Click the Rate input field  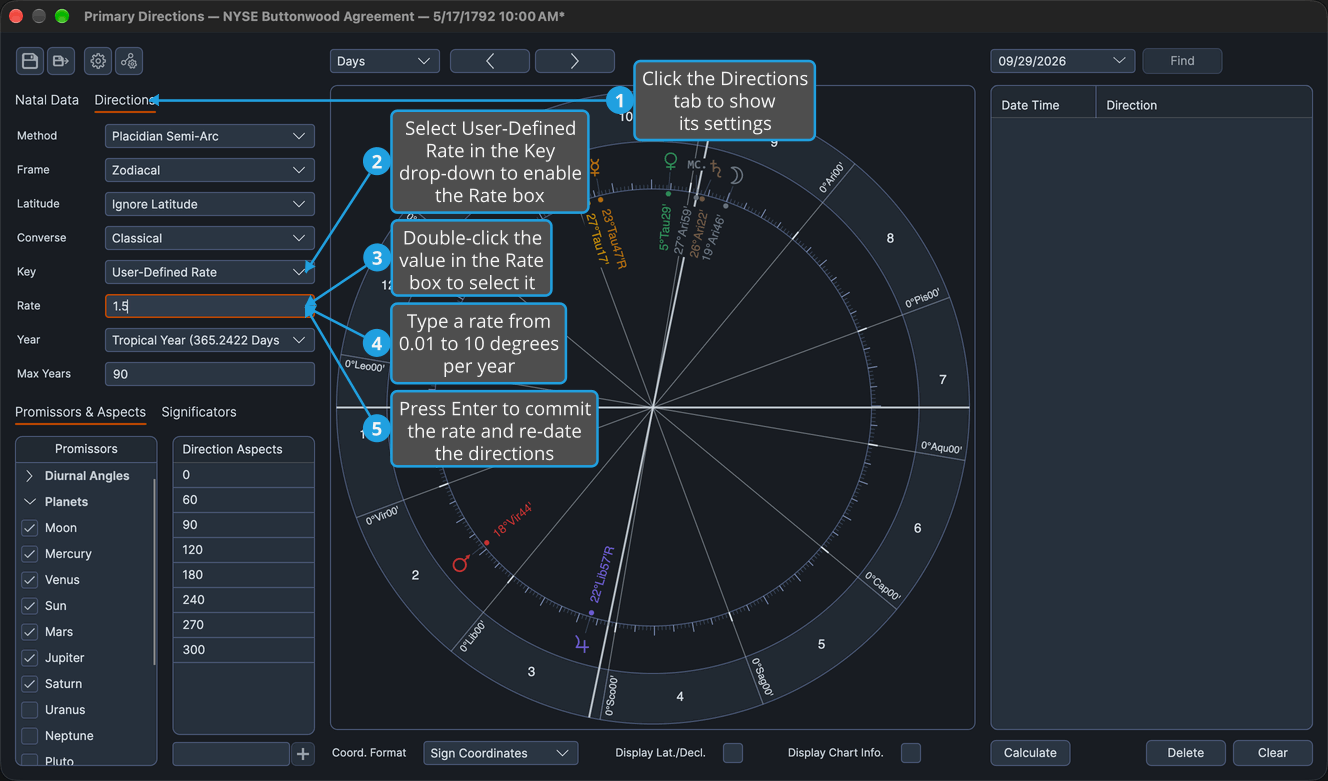click(x=210, y=306)
